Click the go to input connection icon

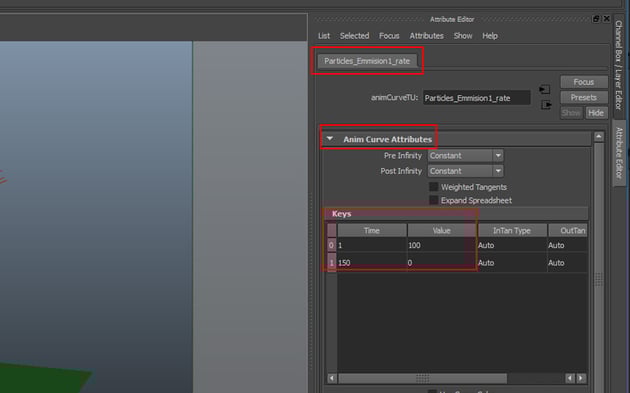[544, 89]
